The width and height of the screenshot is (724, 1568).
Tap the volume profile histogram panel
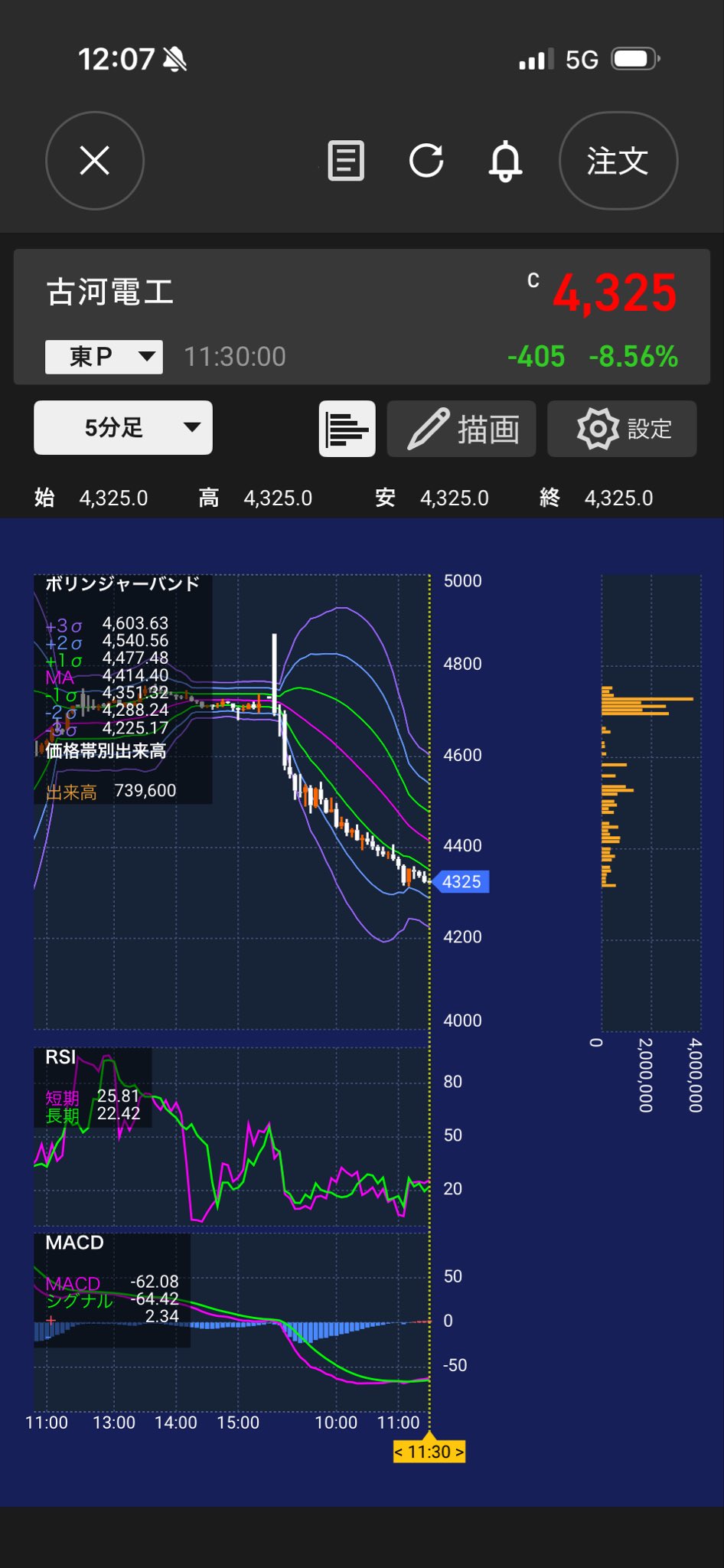(651, 802)
